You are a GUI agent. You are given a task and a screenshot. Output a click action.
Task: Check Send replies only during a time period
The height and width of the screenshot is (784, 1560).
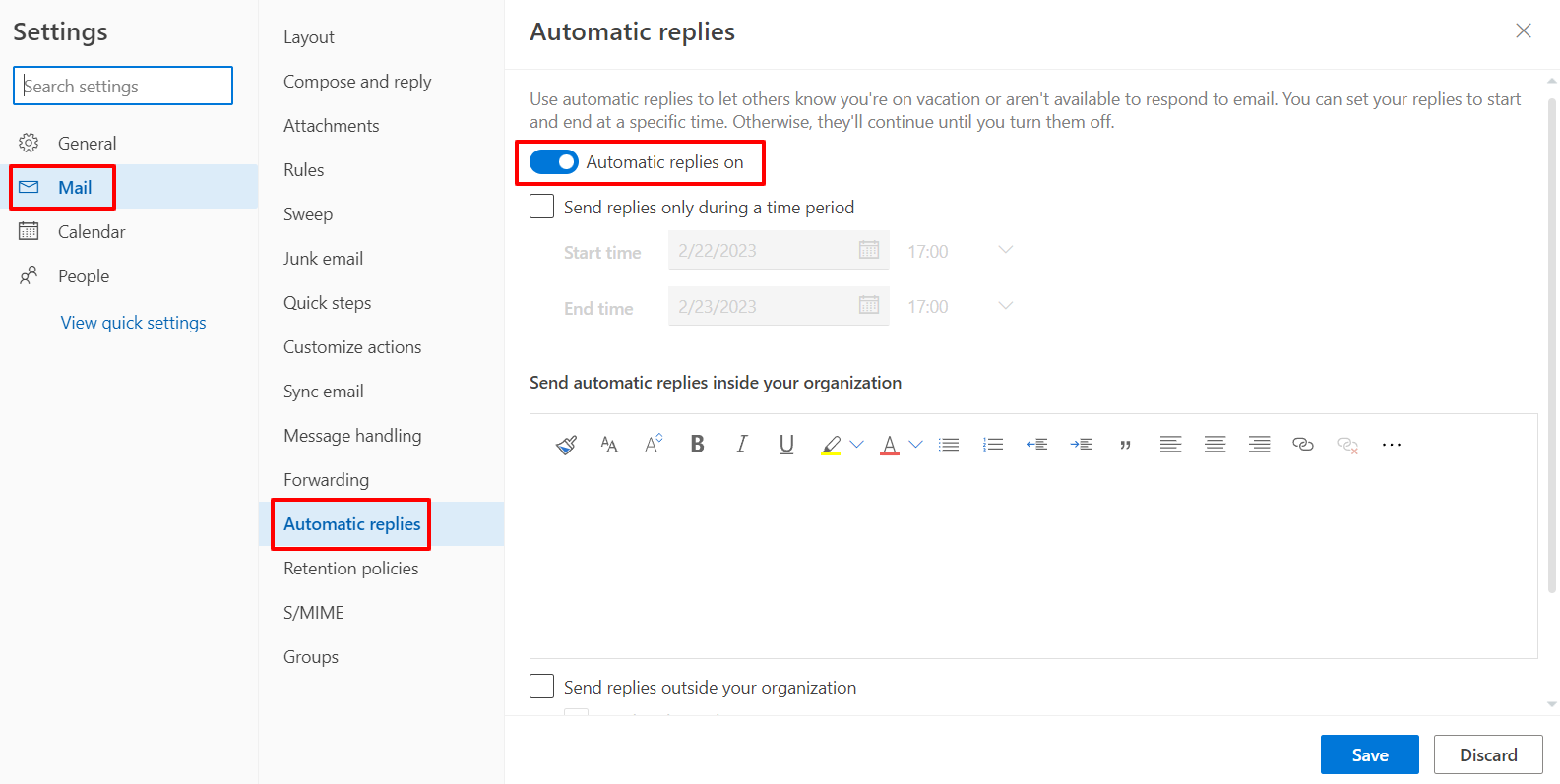click(542, 207)
